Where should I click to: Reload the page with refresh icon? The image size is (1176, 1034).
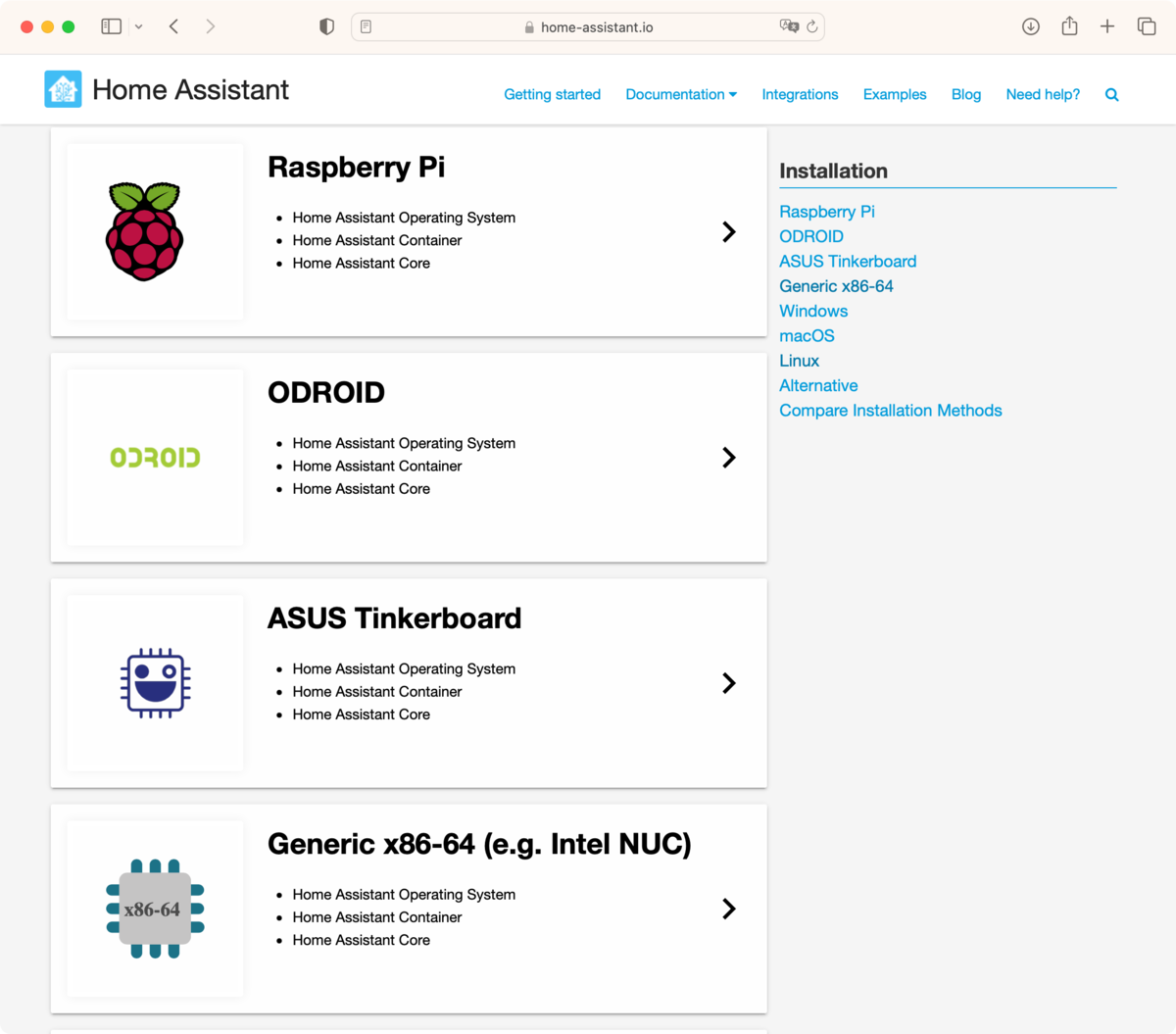tap(811, 26)
